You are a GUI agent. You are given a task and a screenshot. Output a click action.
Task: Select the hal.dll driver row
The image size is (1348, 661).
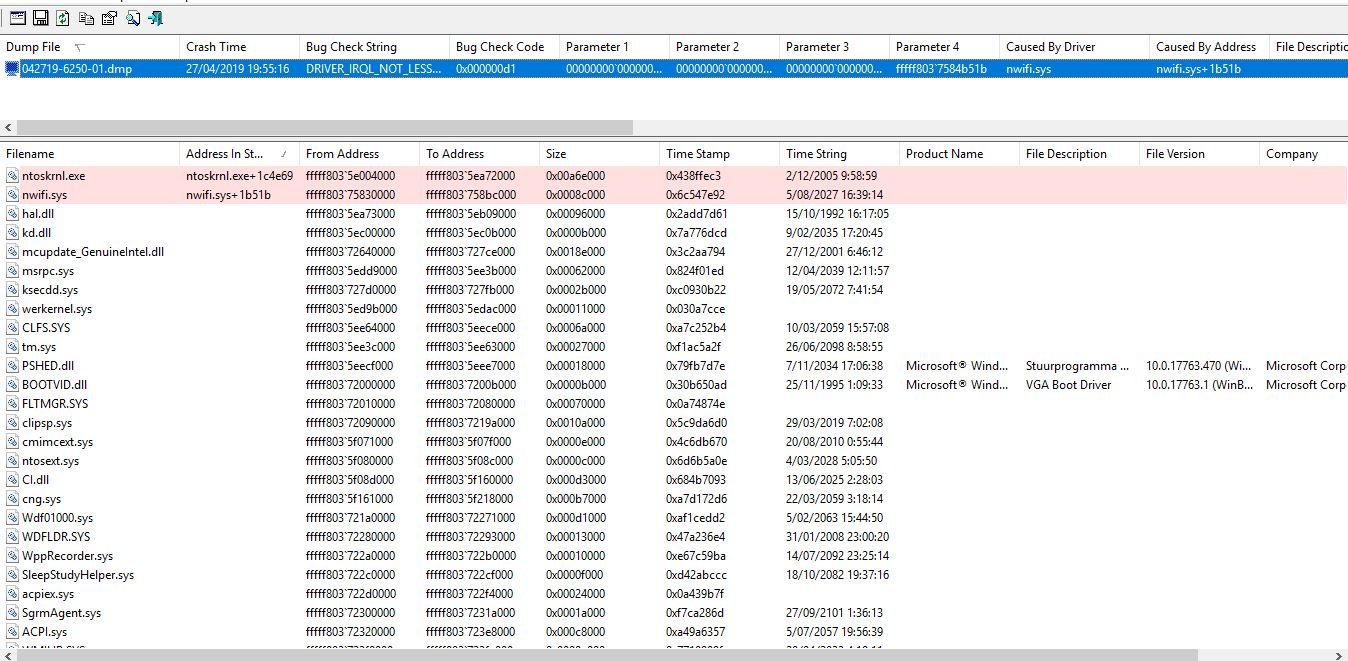pyautogui.click(x=38, y=214)
